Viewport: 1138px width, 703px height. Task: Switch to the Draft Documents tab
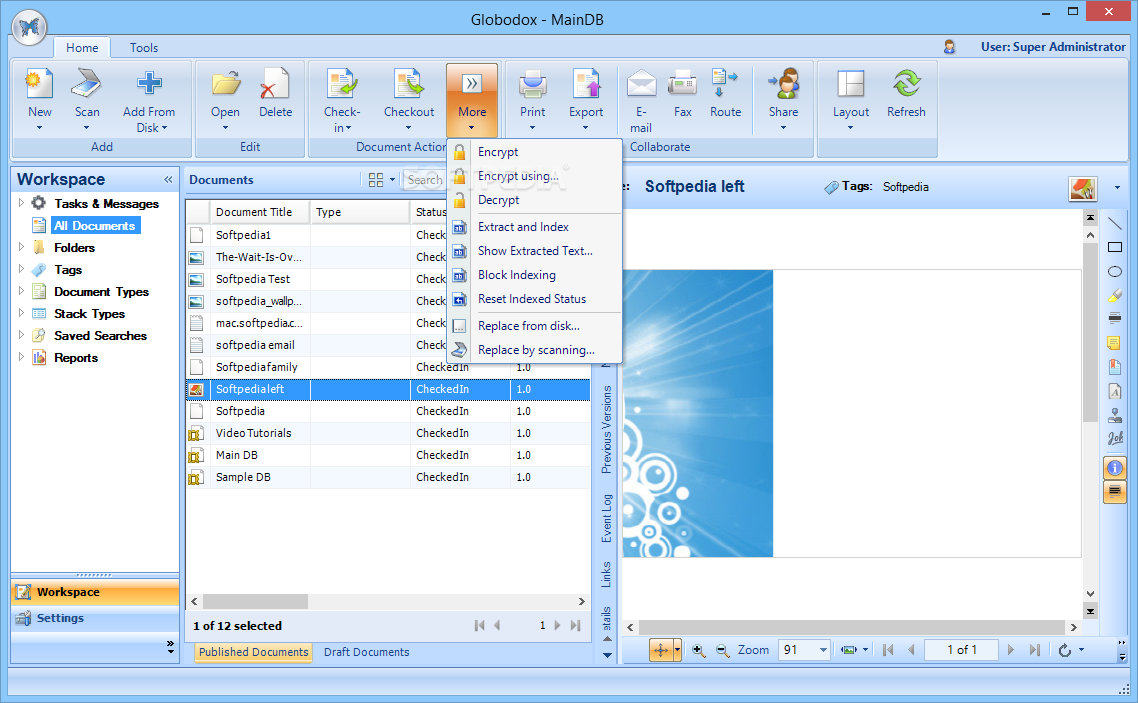tap(367, 651)
